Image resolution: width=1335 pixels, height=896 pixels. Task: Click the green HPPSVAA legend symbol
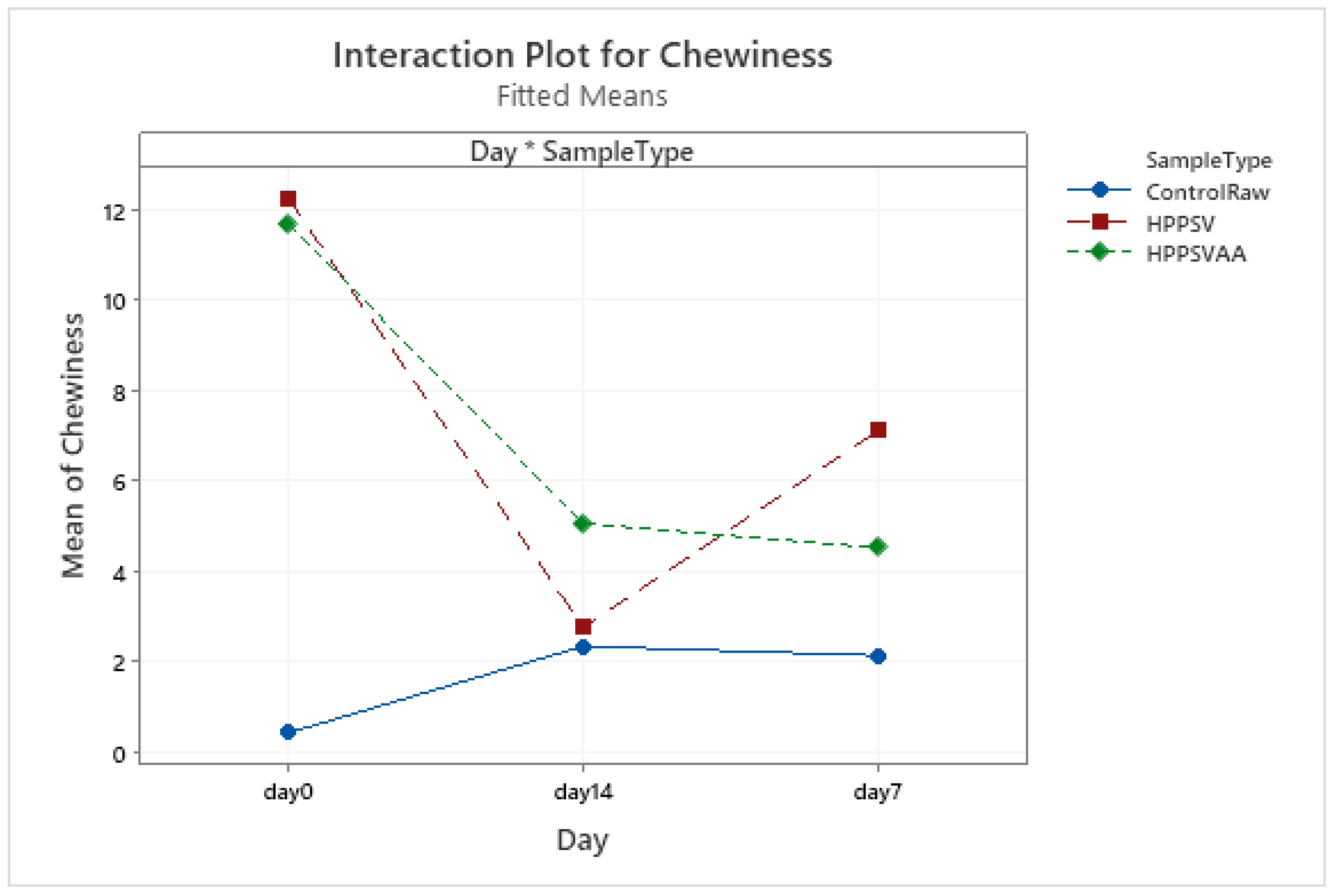point(1099,252)
